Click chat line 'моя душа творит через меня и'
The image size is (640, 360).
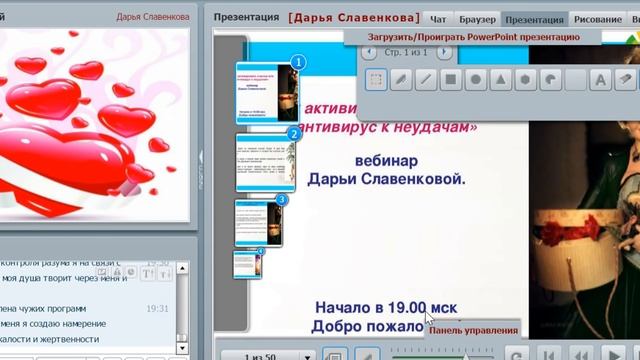[x=64, y=278]
